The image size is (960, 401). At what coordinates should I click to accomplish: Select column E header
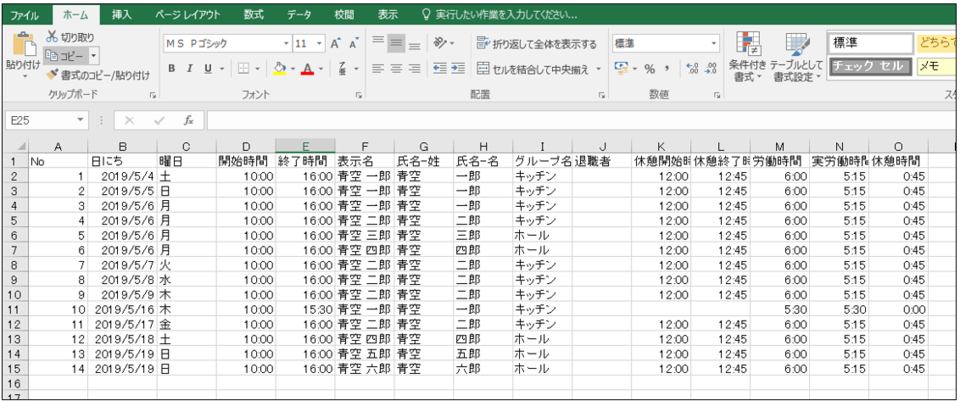[305, 146]
